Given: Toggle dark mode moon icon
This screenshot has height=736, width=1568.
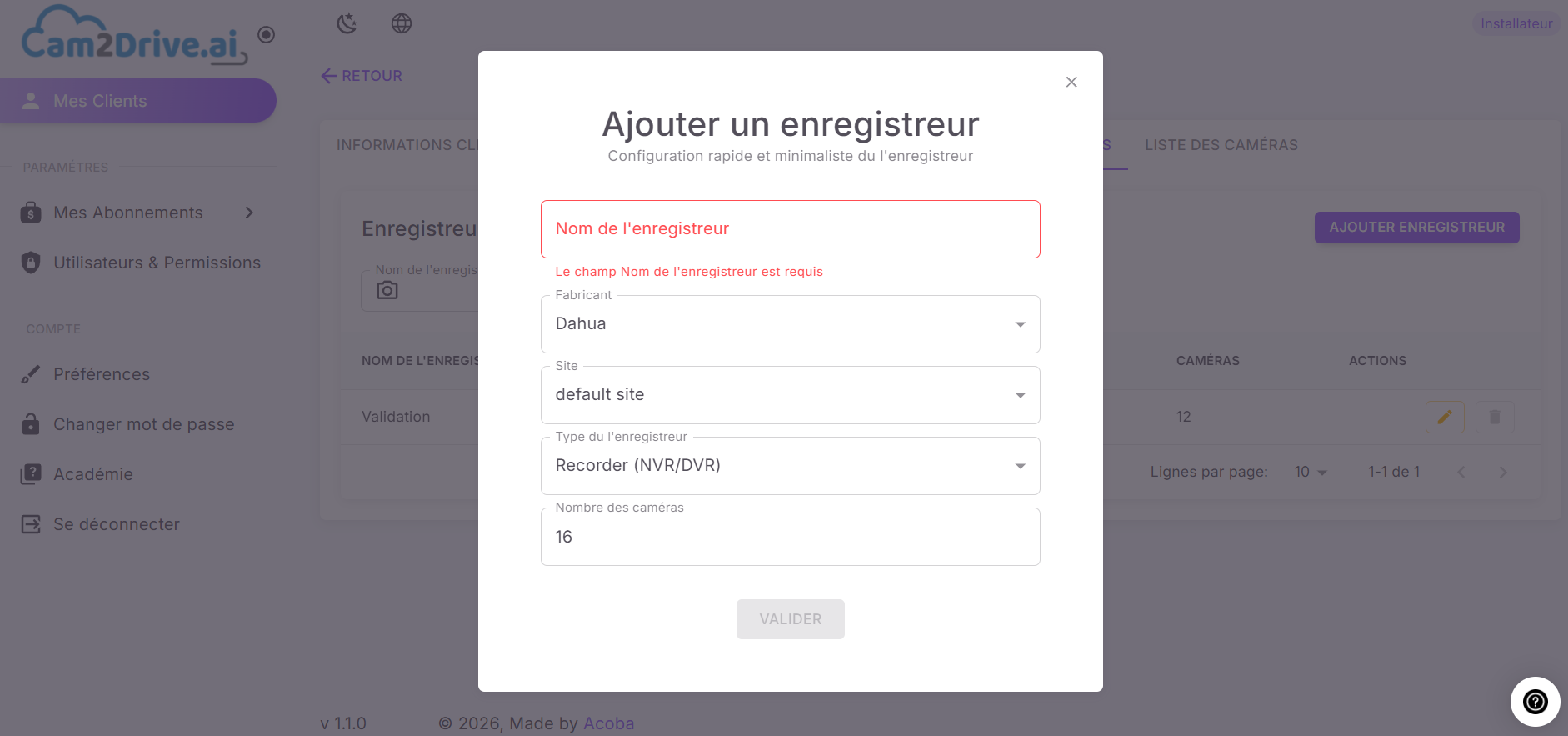Looking at the screenshot, I should point(347,23).
